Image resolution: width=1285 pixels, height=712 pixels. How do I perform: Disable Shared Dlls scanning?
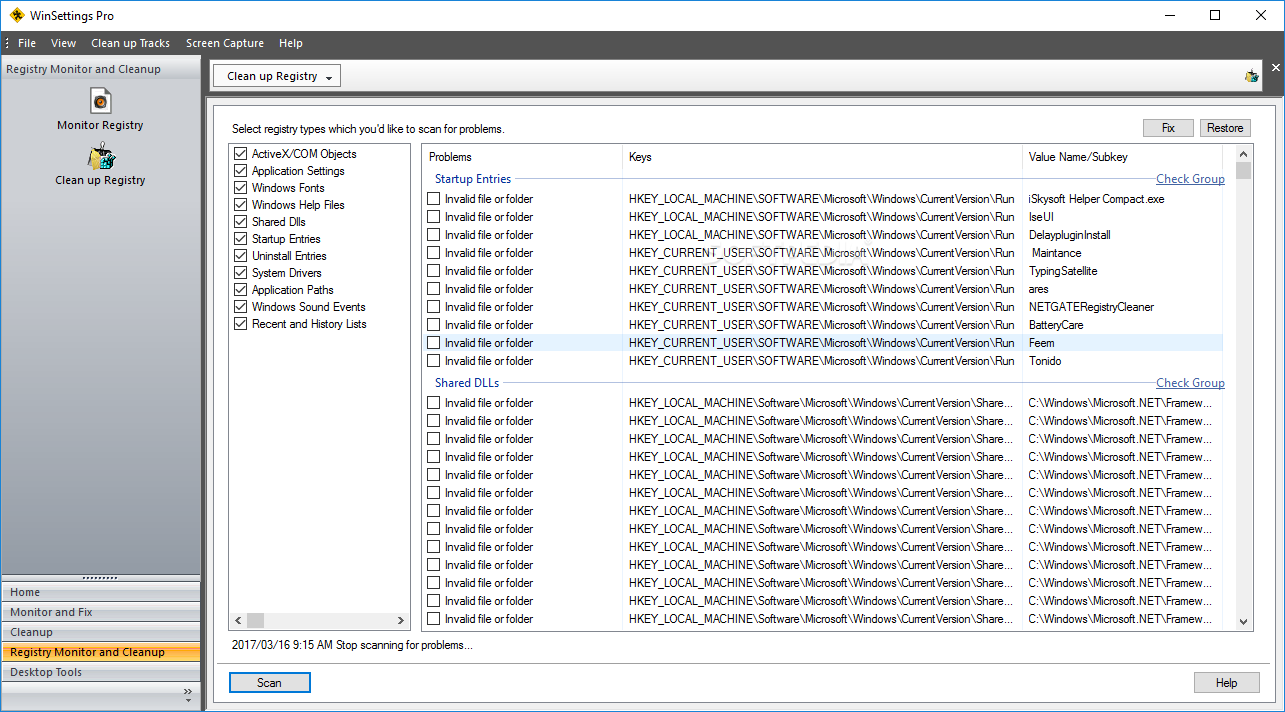pyautogui.click(x=240, y=222)
